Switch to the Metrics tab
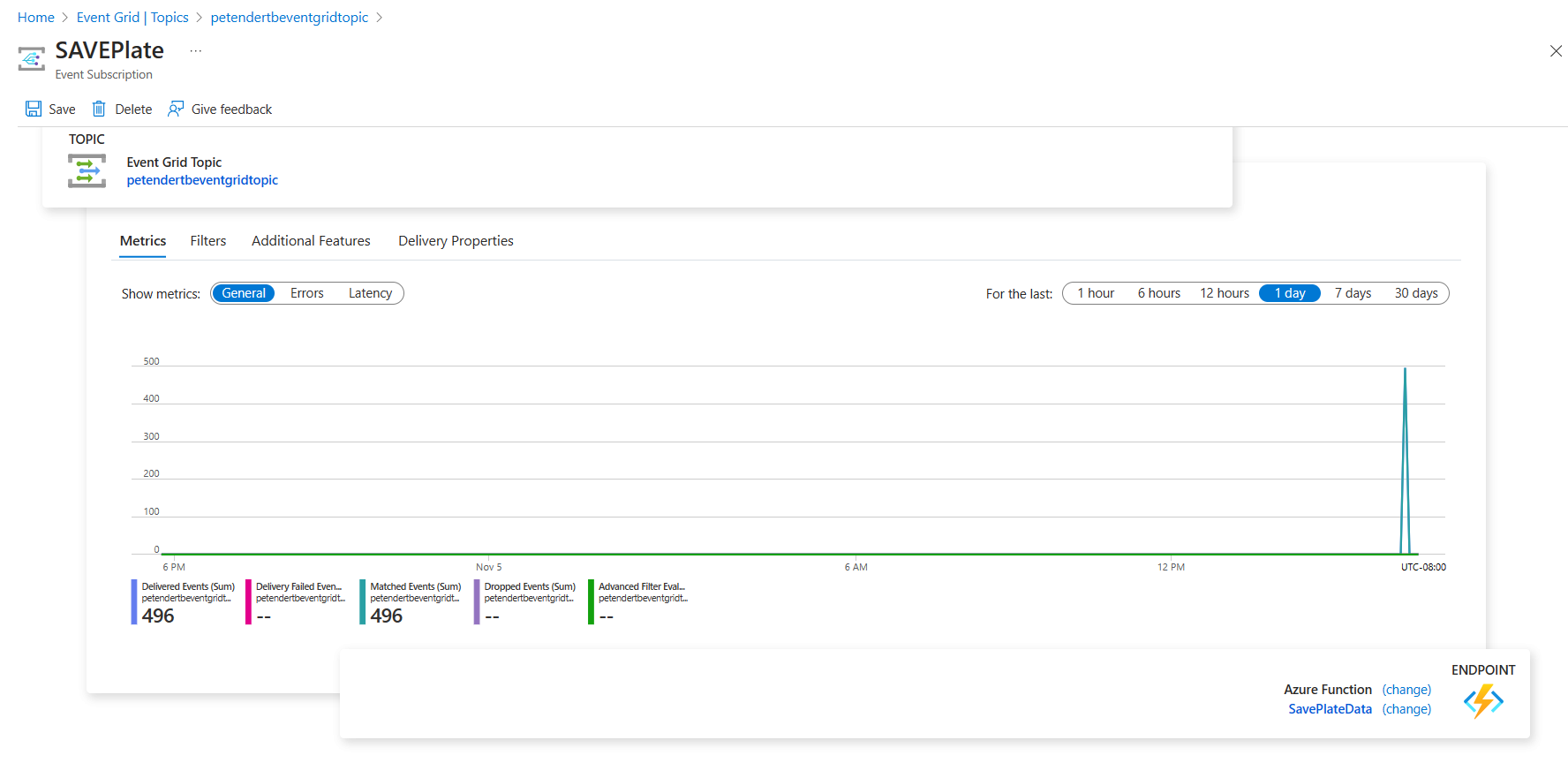 (143, 241)
